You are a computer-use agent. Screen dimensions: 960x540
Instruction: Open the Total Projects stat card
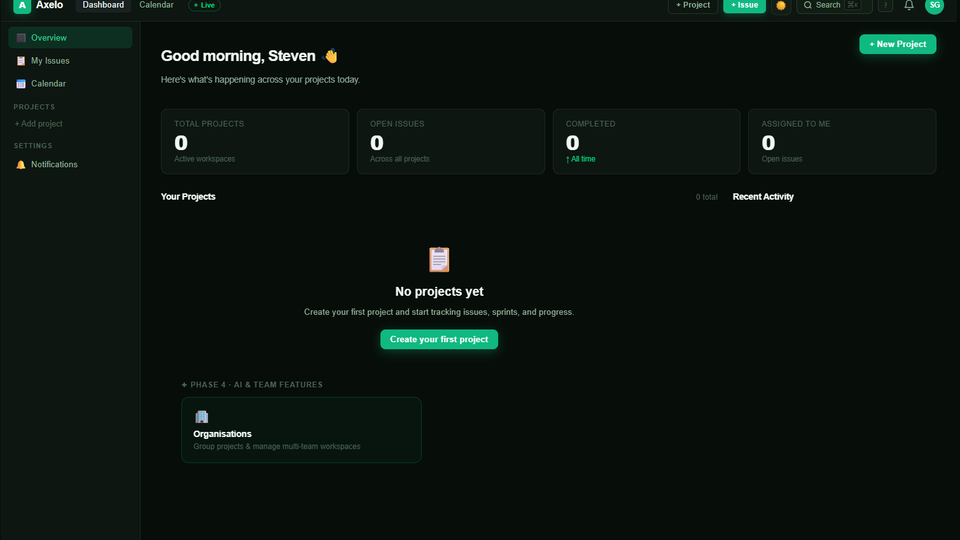point(252,141)
